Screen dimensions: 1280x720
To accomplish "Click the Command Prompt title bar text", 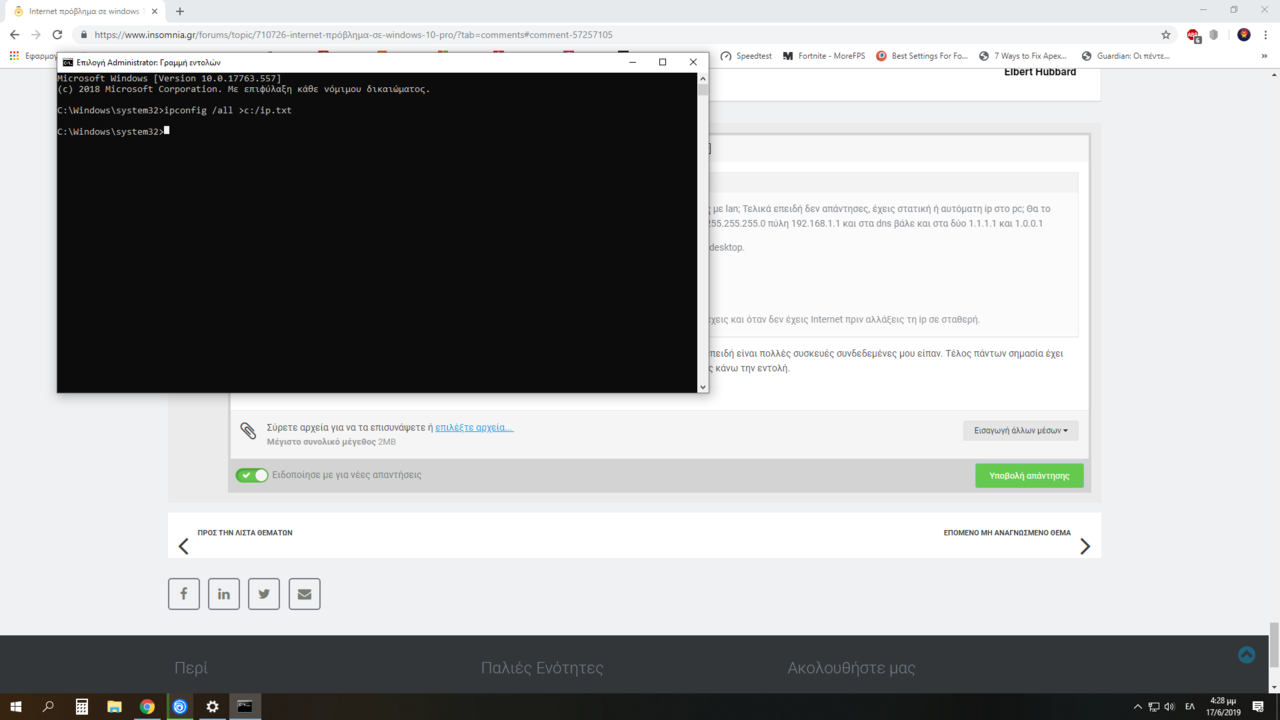I will coord(148,62).
